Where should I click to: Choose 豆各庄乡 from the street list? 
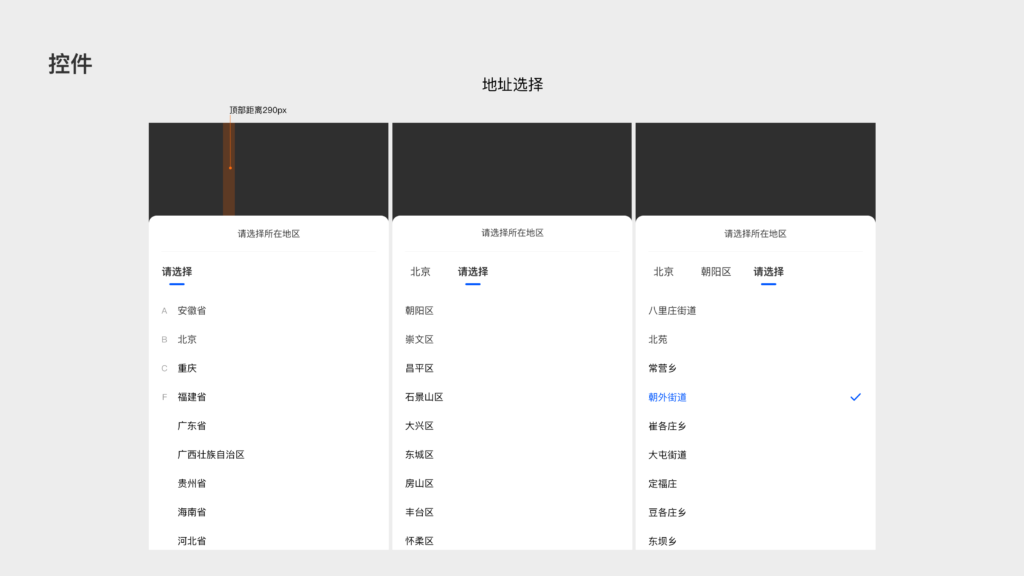pyautogui.click(x=667, y=512)
